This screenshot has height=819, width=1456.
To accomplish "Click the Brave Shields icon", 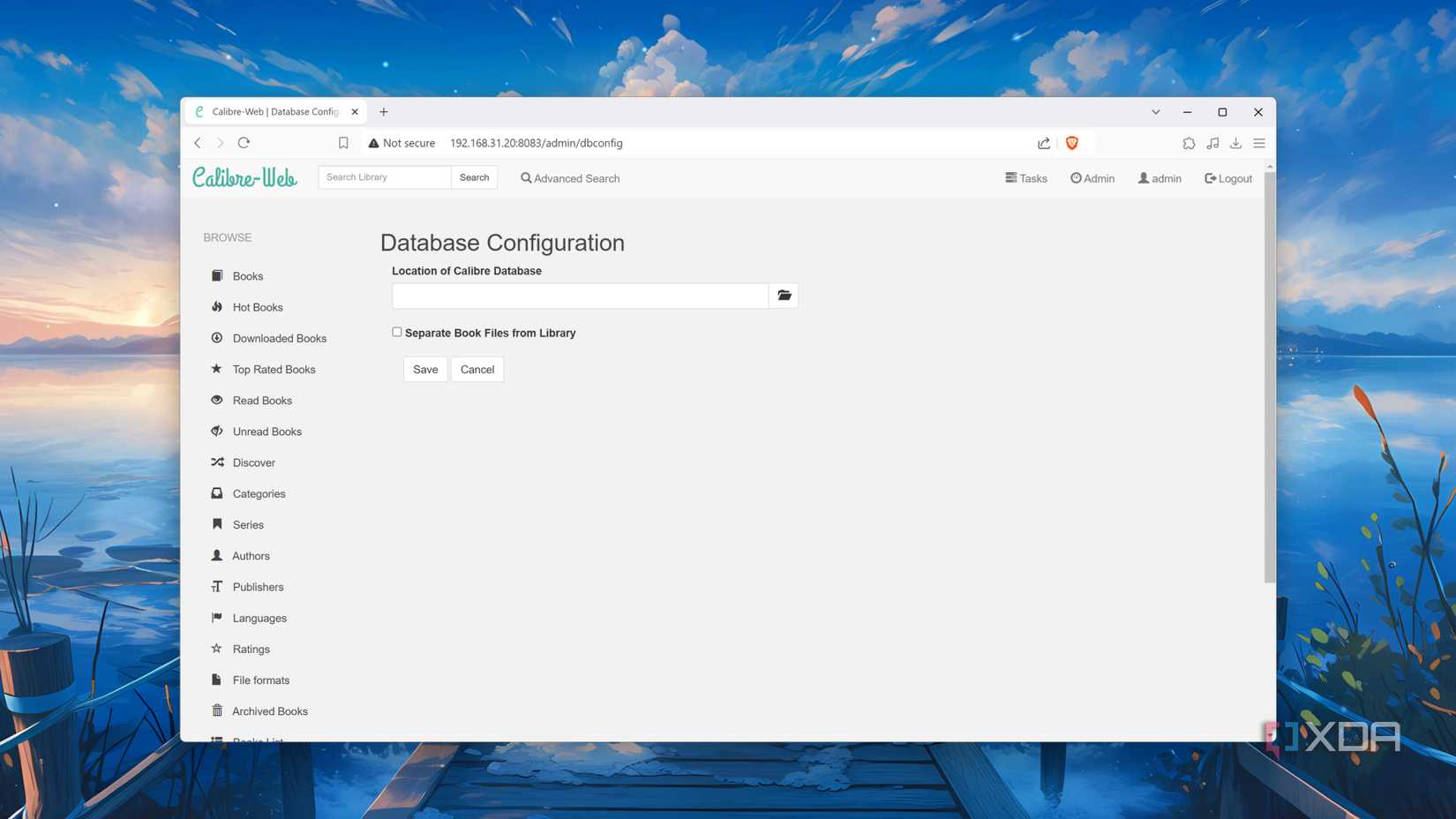I will coord(1071,142).
